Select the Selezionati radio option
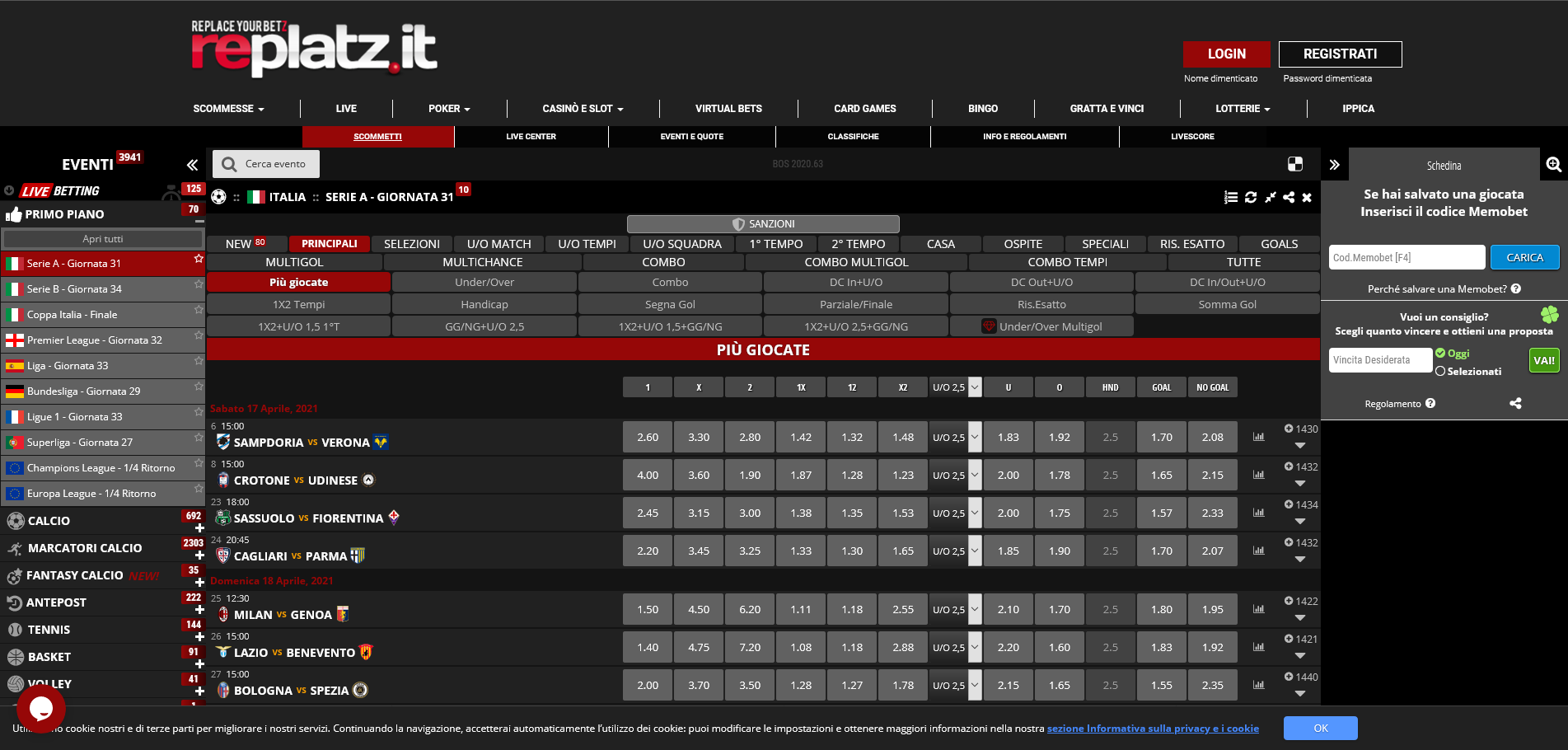Screen dimensions: 1568x750 1440,371
